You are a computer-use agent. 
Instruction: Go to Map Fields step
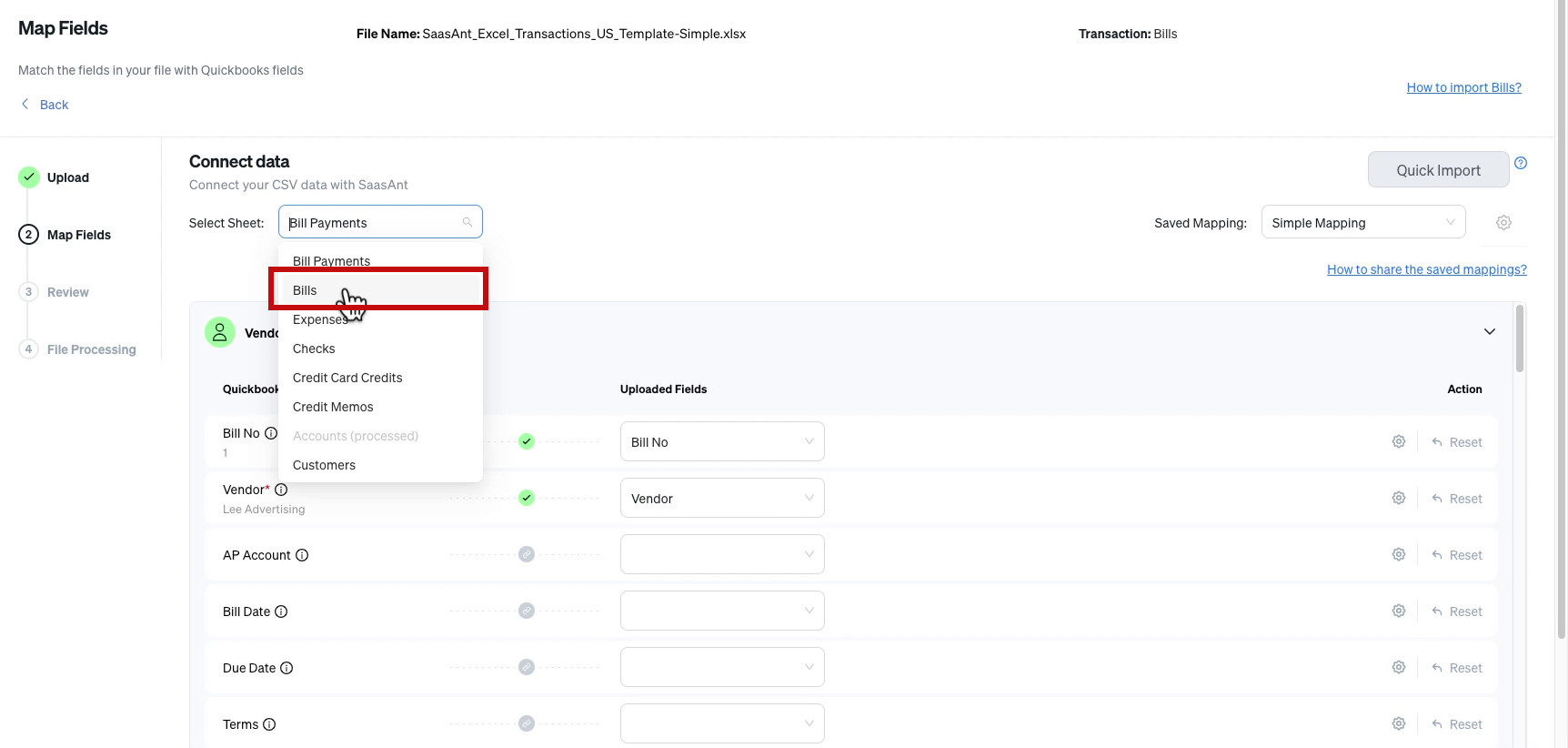(x=79, y=235)
